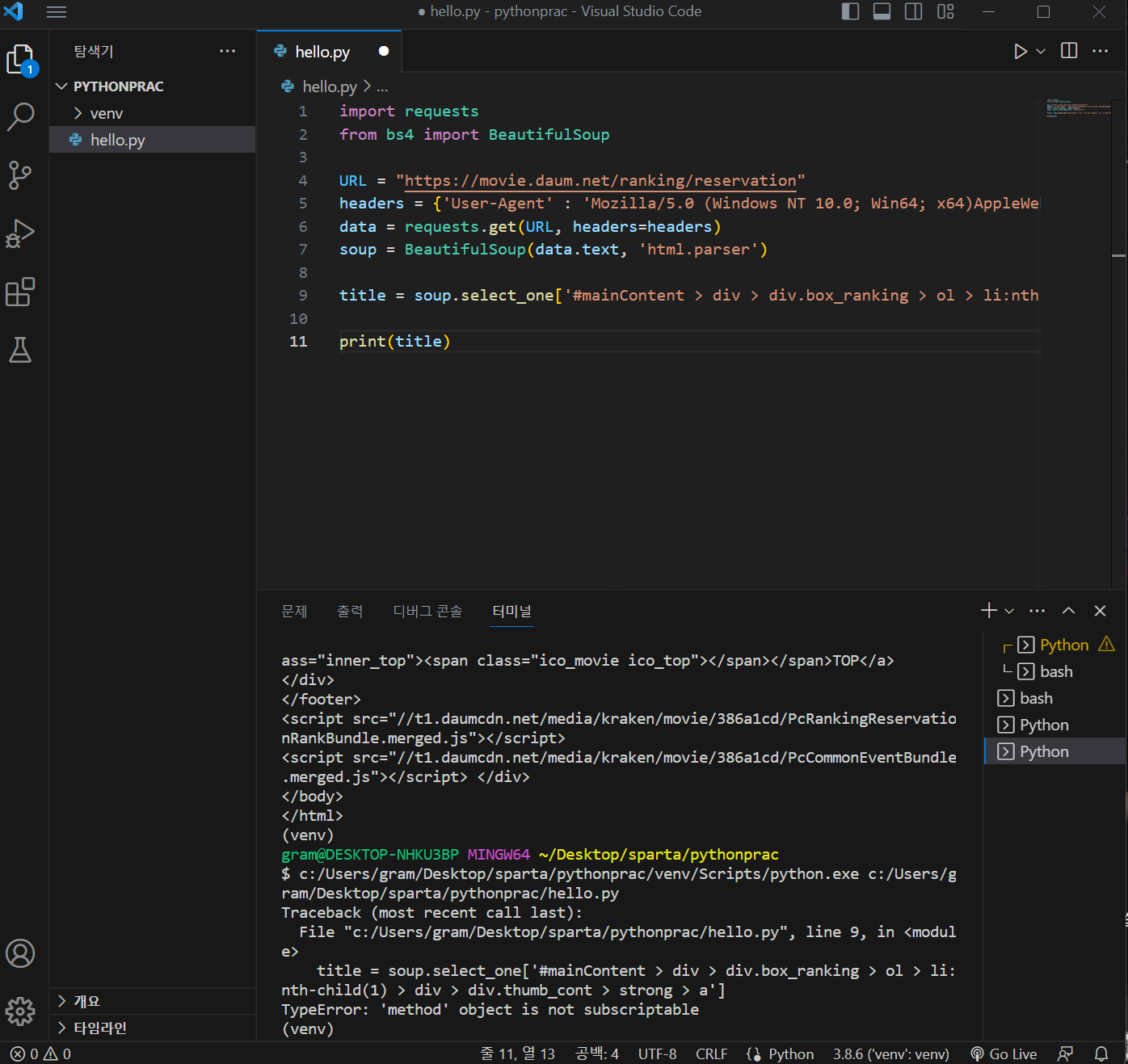
Task: Open the Explorer view in activity bar
Action: coord(20,60)
